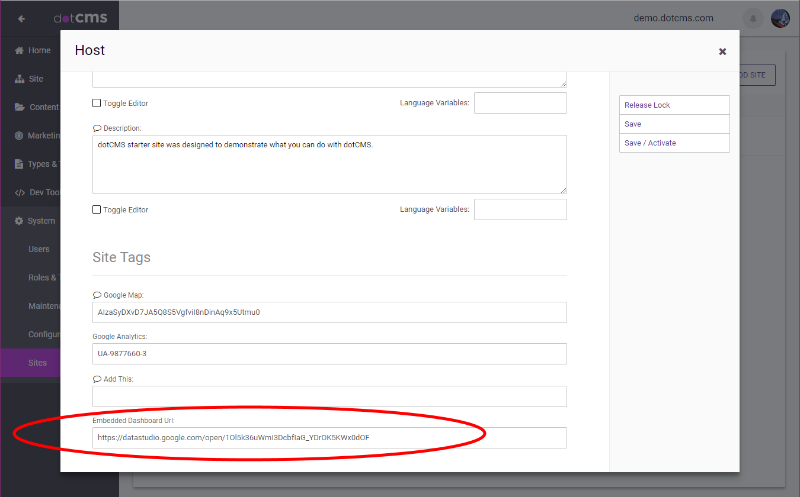Image resolution: width=800 pixels, height=497 pixels.
Task: Click the Site sitemap icon
Action: (x=19, y=79)
